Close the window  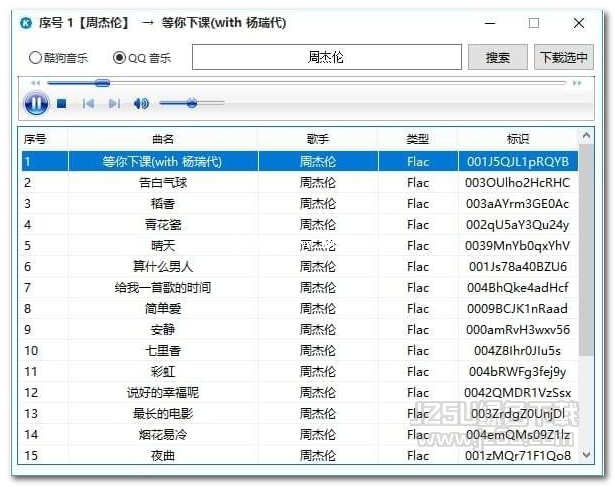579,23
